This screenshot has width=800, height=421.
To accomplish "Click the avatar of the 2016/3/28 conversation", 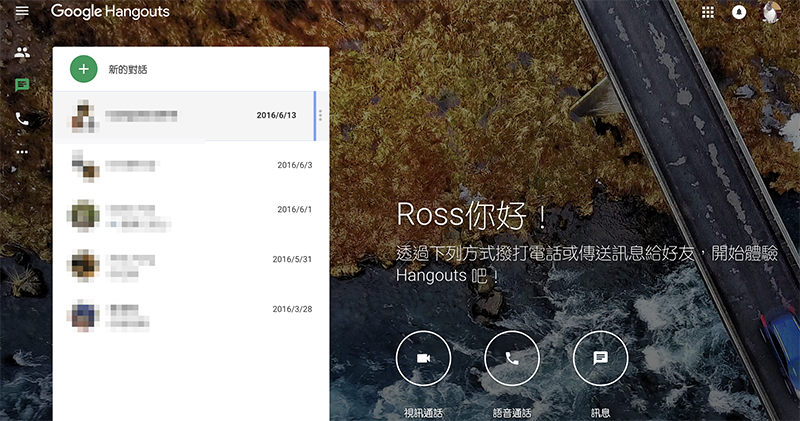I will 83,315.
